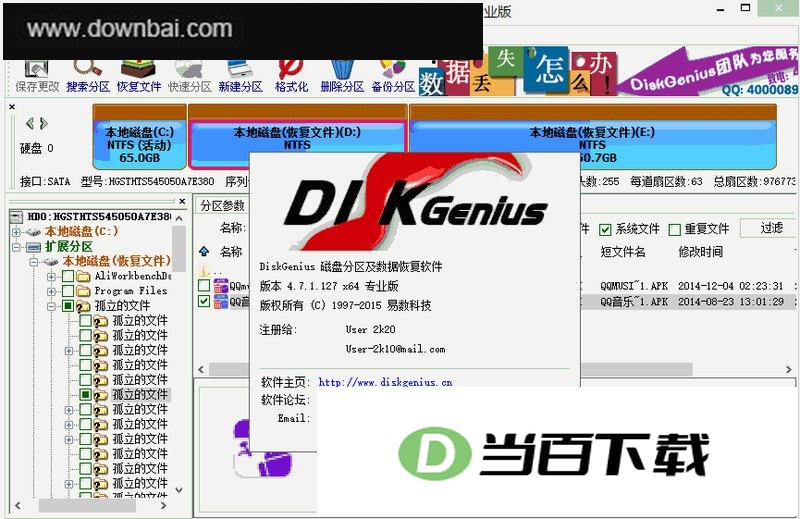This screenshot has width=800, height=519.
Task: Click the QQMUSI~1.APK short file name
Action: tap(634, 286)
